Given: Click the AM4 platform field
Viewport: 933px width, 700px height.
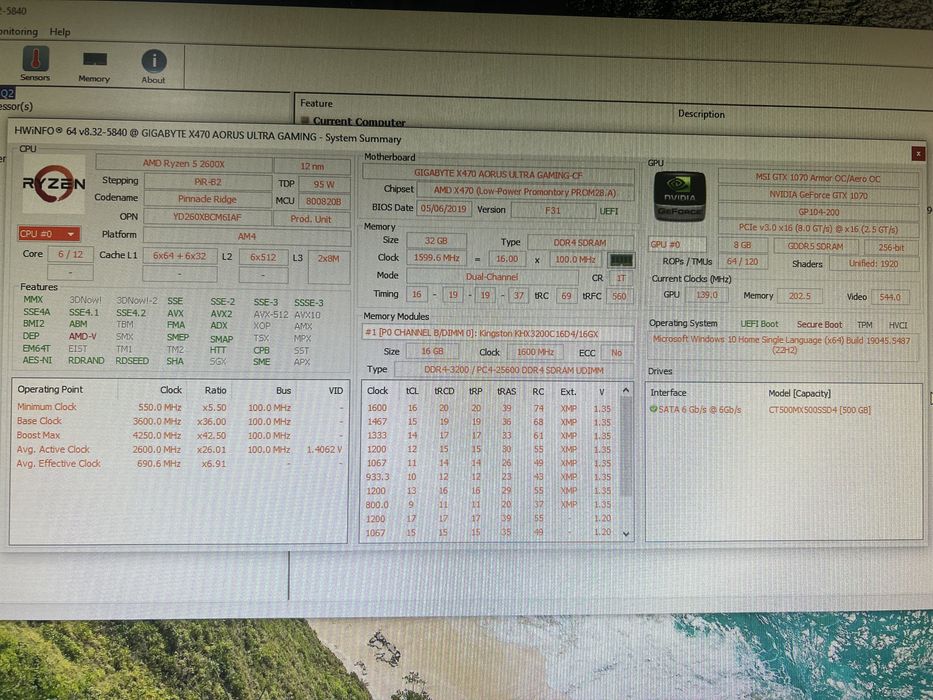Looking at the screenshot, I should 246,236.
